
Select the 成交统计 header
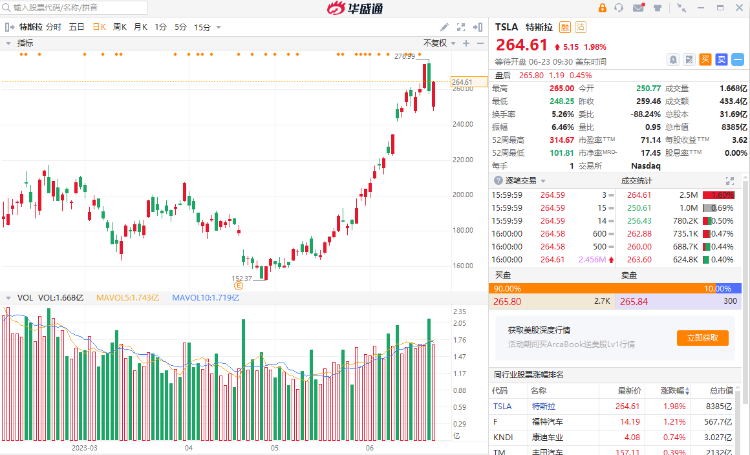tap(636, 181)
